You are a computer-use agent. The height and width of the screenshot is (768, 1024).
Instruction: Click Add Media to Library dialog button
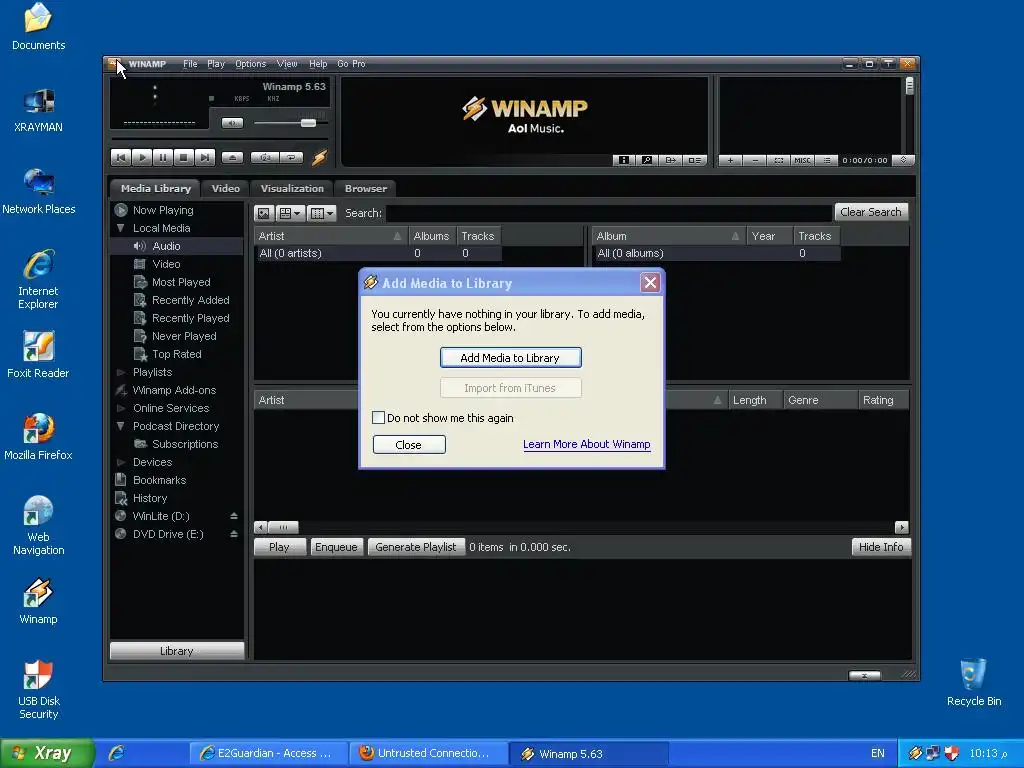click(x=511, y=358)
